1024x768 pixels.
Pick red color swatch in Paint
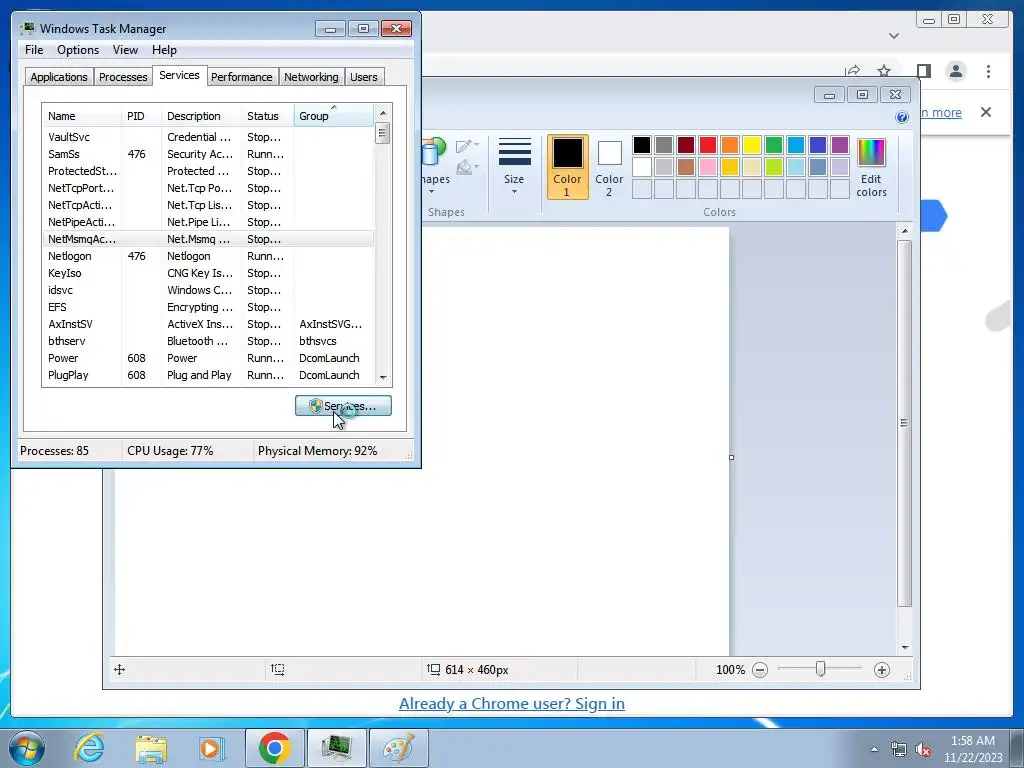[708, 145]
